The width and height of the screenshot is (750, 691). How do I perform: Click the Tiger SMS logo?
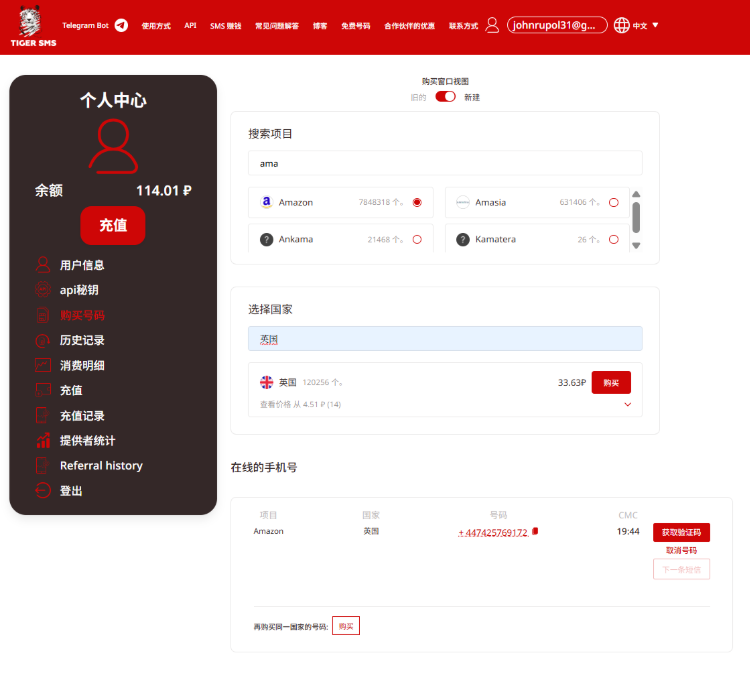coord(33,26)
